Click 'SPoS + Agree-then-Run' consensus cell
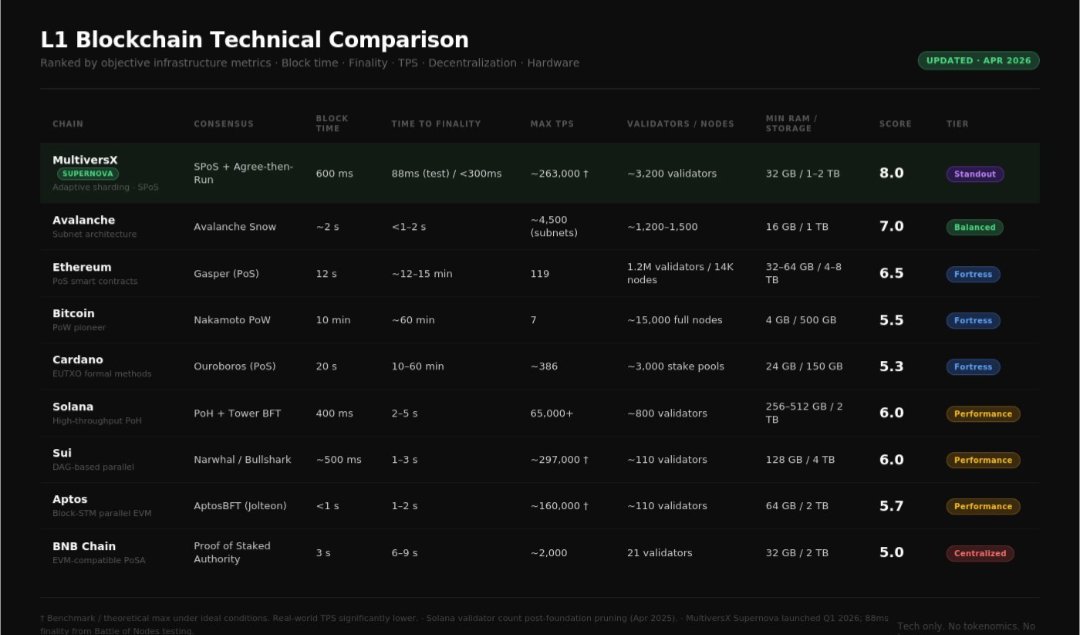 pyautogui.click(x=243, y=173)
